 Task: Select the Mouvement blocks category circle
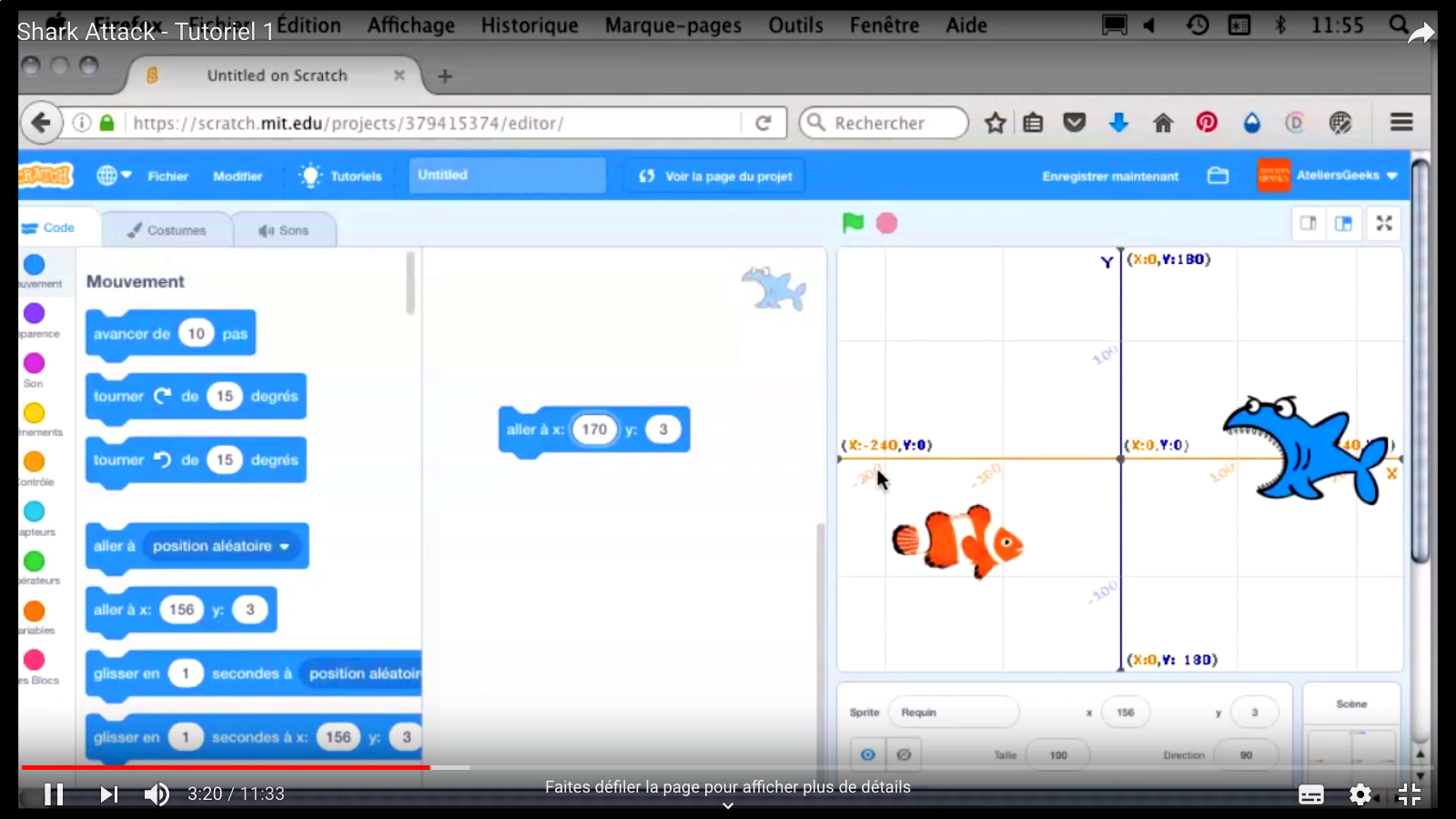(35, 264)
